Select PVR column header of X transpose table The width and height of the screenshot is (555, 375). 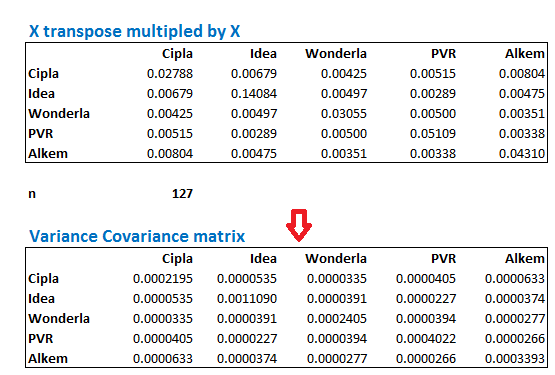(x=444, y=54)
